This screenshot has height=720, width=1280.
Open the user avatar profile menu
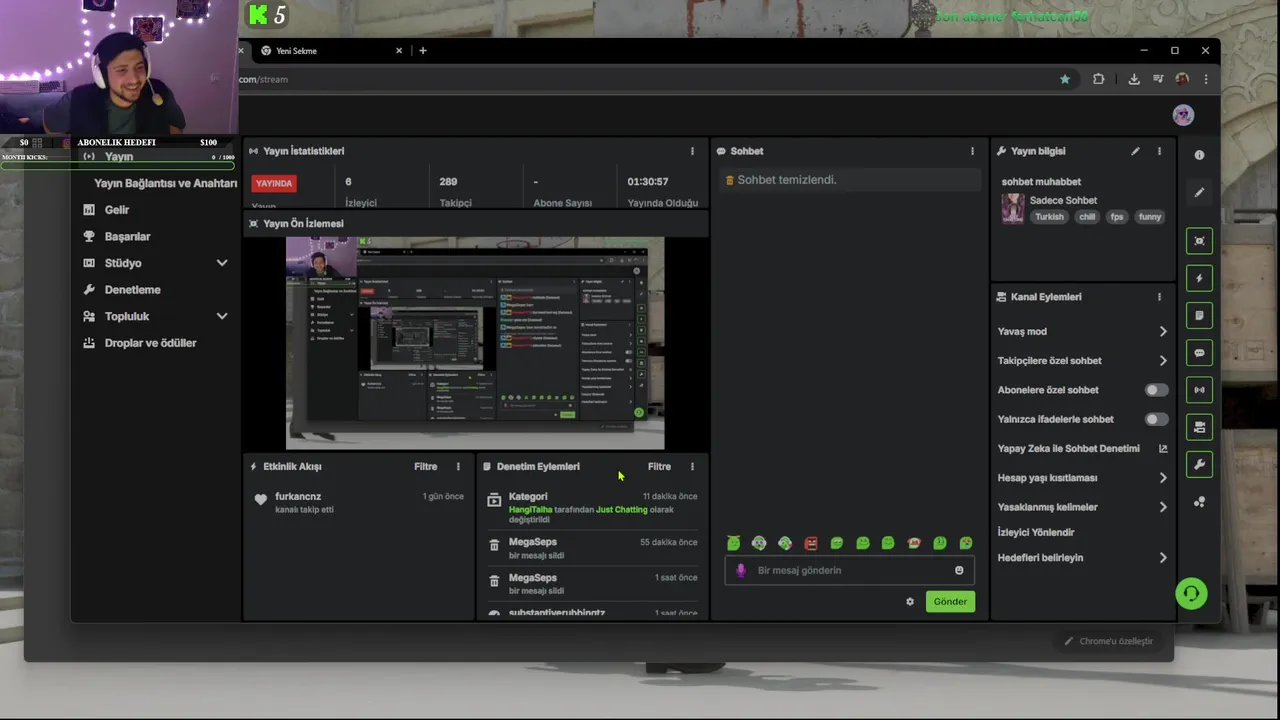1183,115
